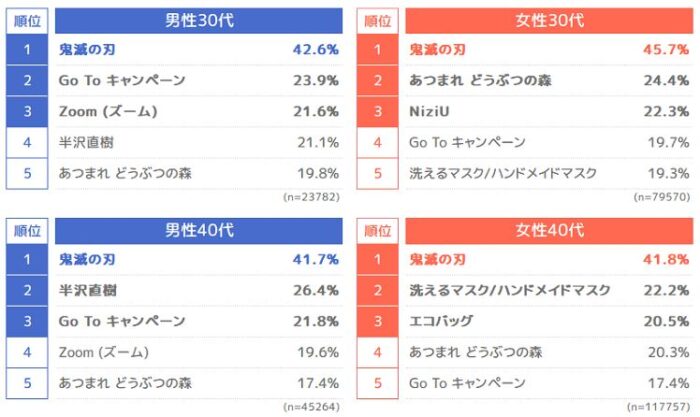
Task: Click Go To キャンペーン in 女性40代 table
Action: coord(467,383)
